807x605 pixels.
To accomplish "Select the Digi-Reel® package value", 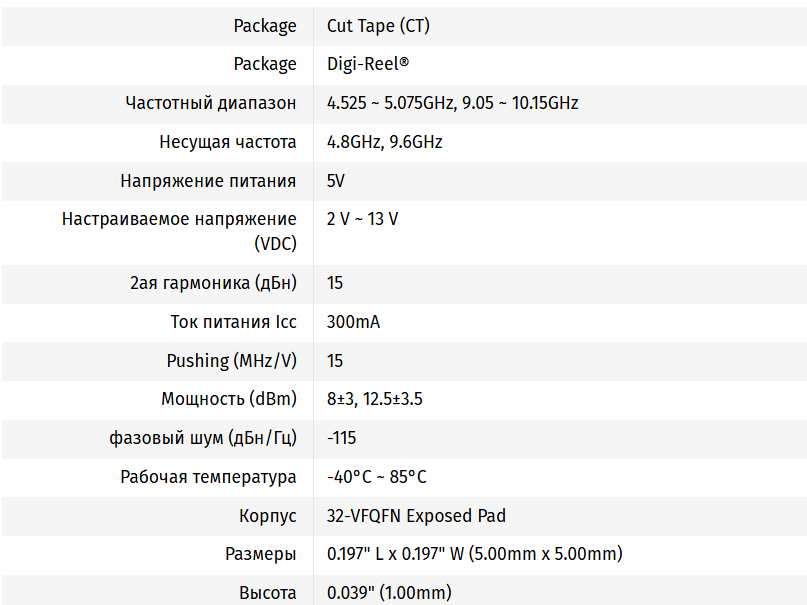I will [368, 64].
